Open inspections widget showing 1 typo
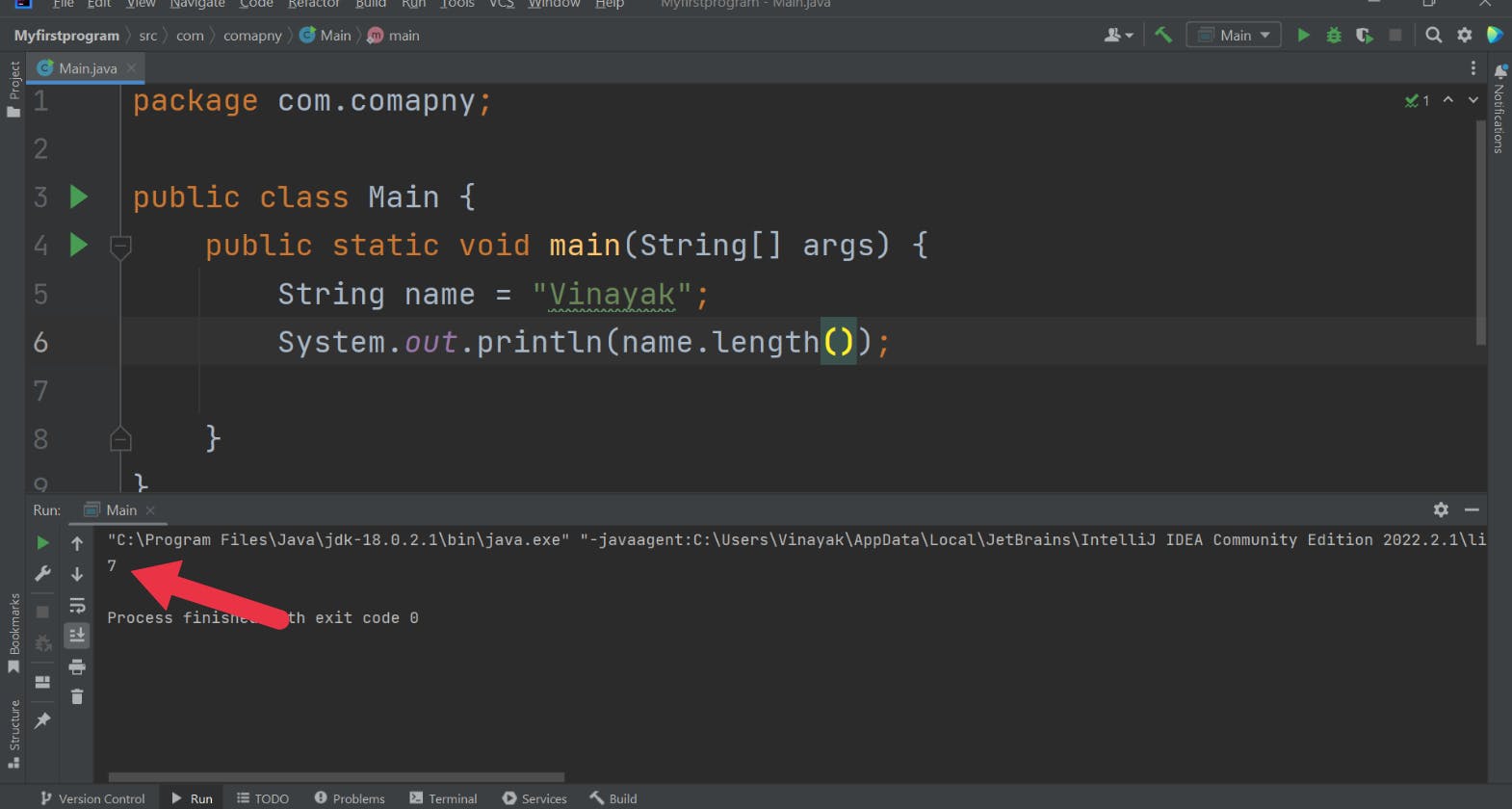 (x=1417, y=100)
